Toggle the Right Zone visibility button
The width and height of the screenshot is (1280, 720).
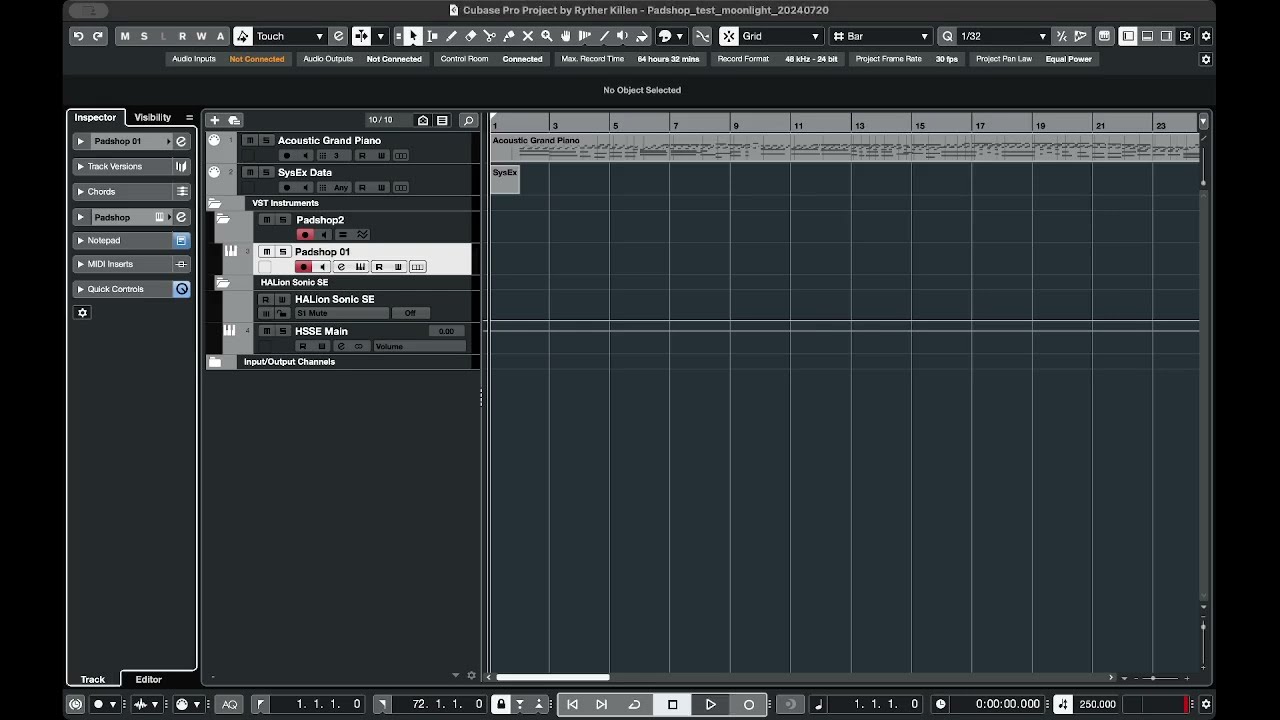(1166, 36)
